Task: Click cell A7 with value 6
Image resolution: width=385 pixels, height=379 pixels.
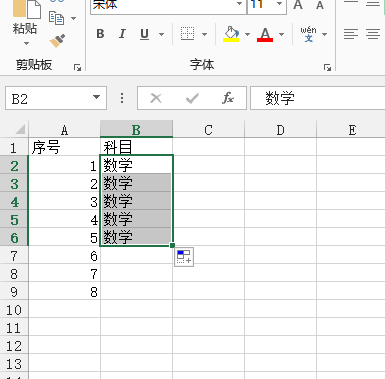Action: click(x=64, y=255)
